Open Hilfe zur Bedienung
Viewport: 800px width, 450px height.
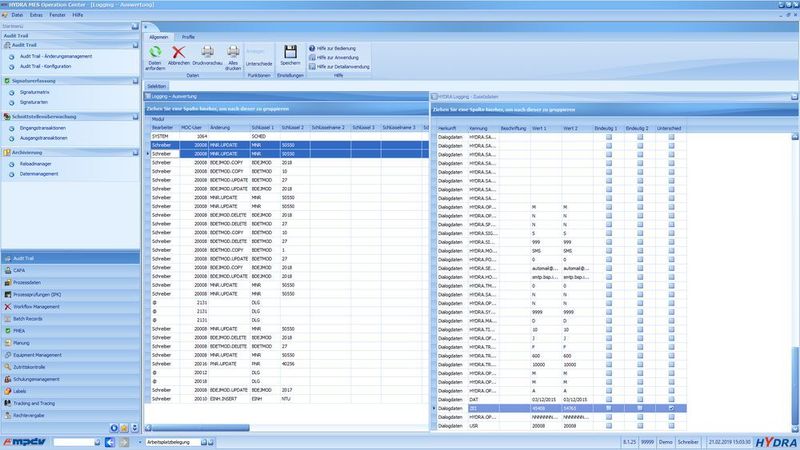[333, 48]
